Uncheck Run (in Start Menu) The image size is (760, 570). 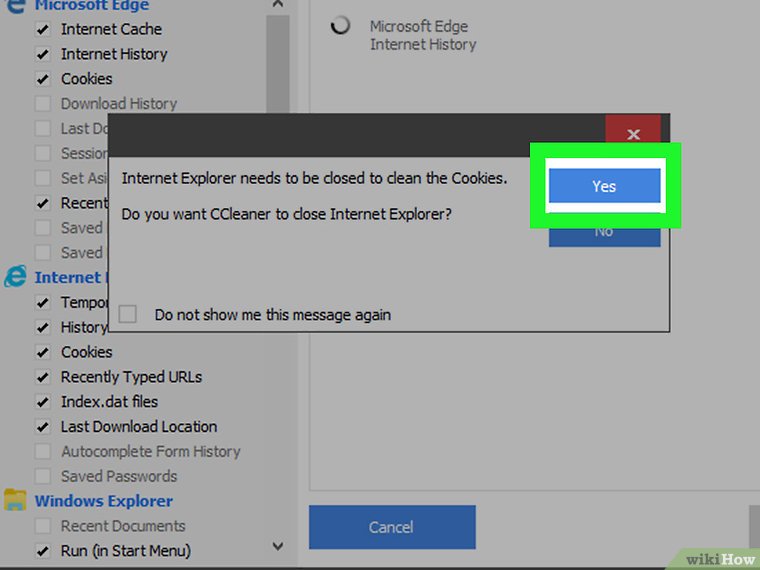tap(43, 551)
